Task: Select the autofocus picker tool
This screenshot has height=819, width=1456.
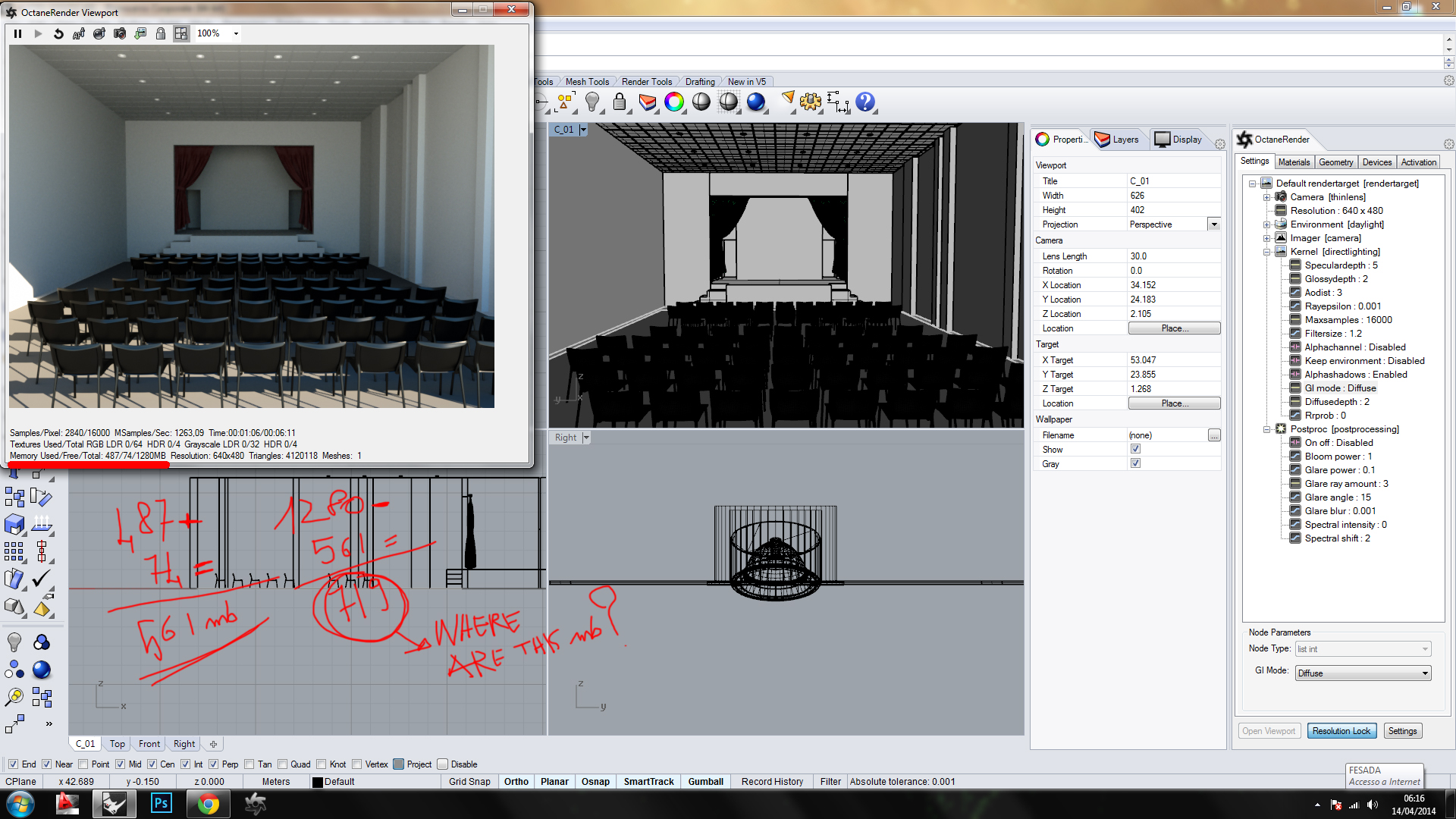Action: pyautogui.click(x=79, y=33)
